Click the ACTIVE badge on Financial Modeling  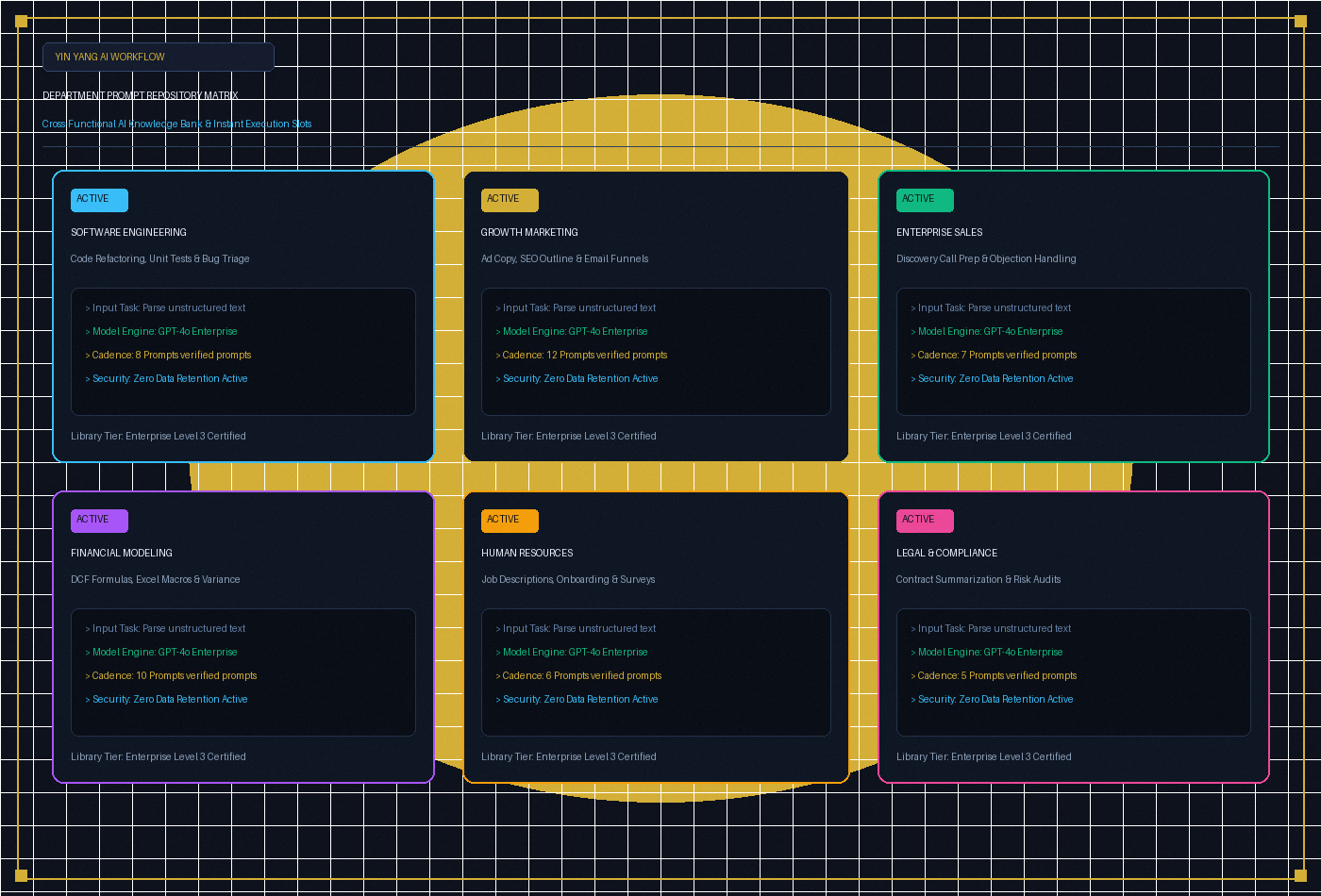pyautogui.click(x=99, y=521)
